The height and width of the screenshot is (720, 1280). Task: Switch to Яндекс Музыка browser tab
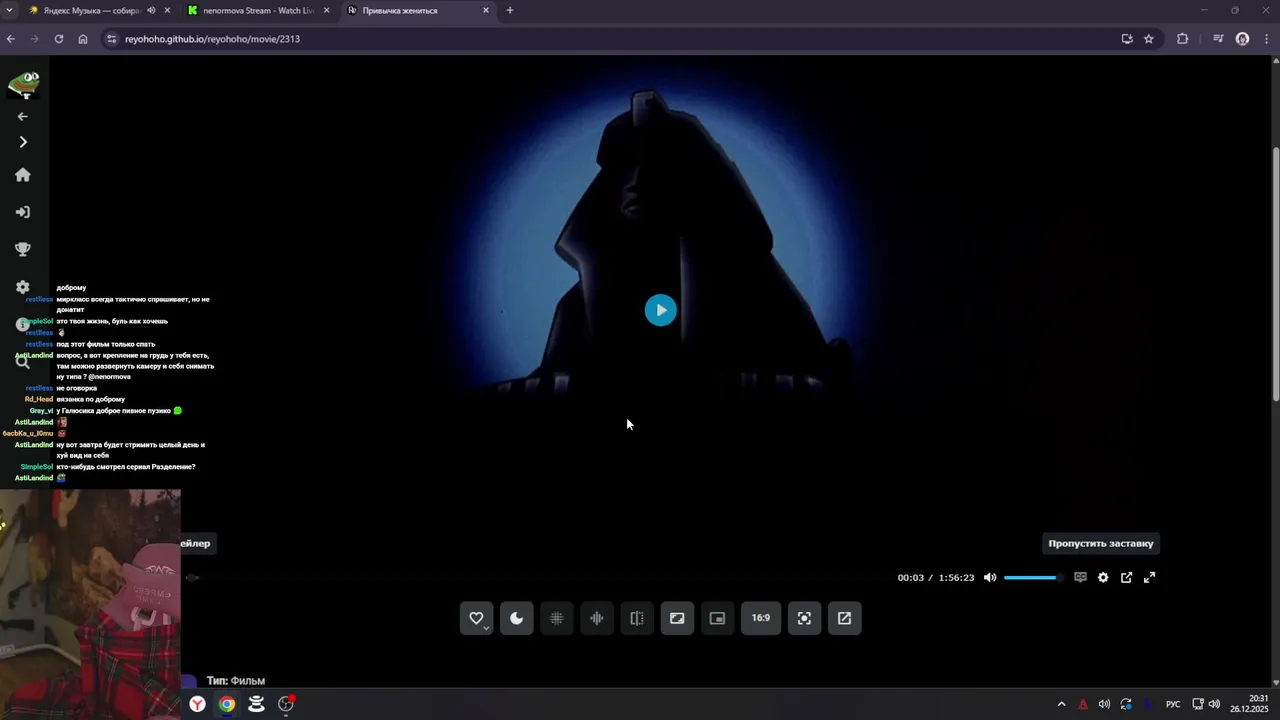click(90, 11)
